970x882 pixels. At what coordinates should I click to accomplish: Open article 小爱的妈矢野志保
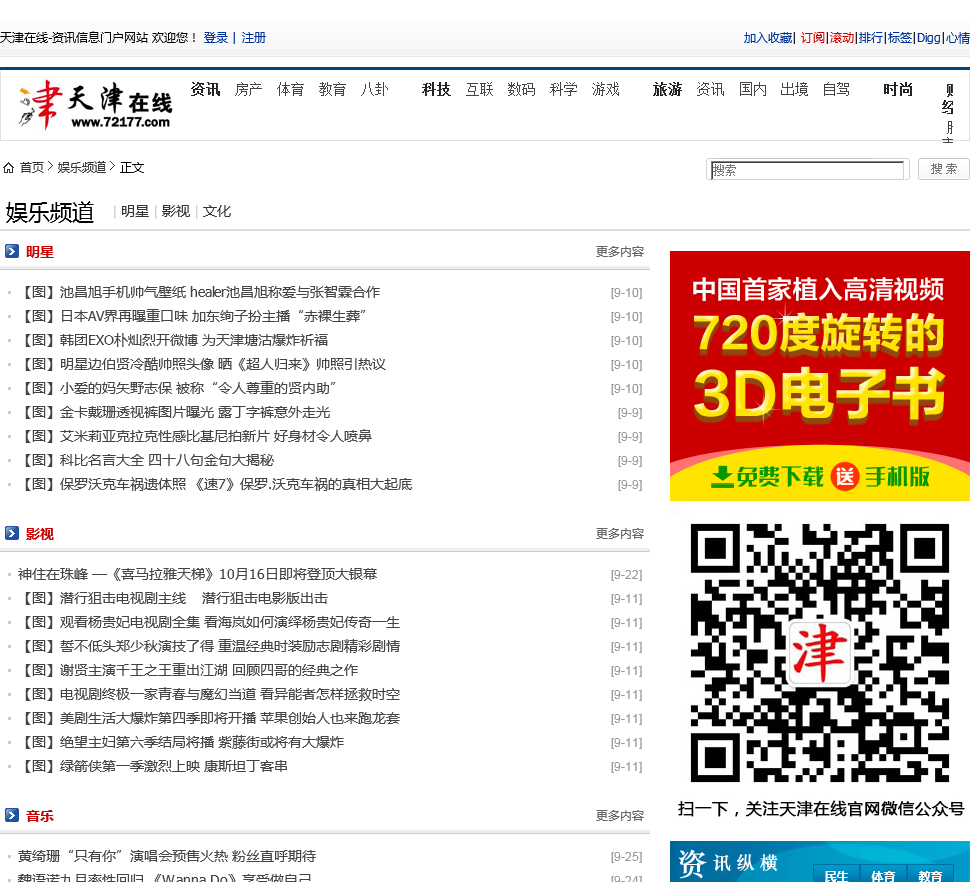(x=177, y=388)
